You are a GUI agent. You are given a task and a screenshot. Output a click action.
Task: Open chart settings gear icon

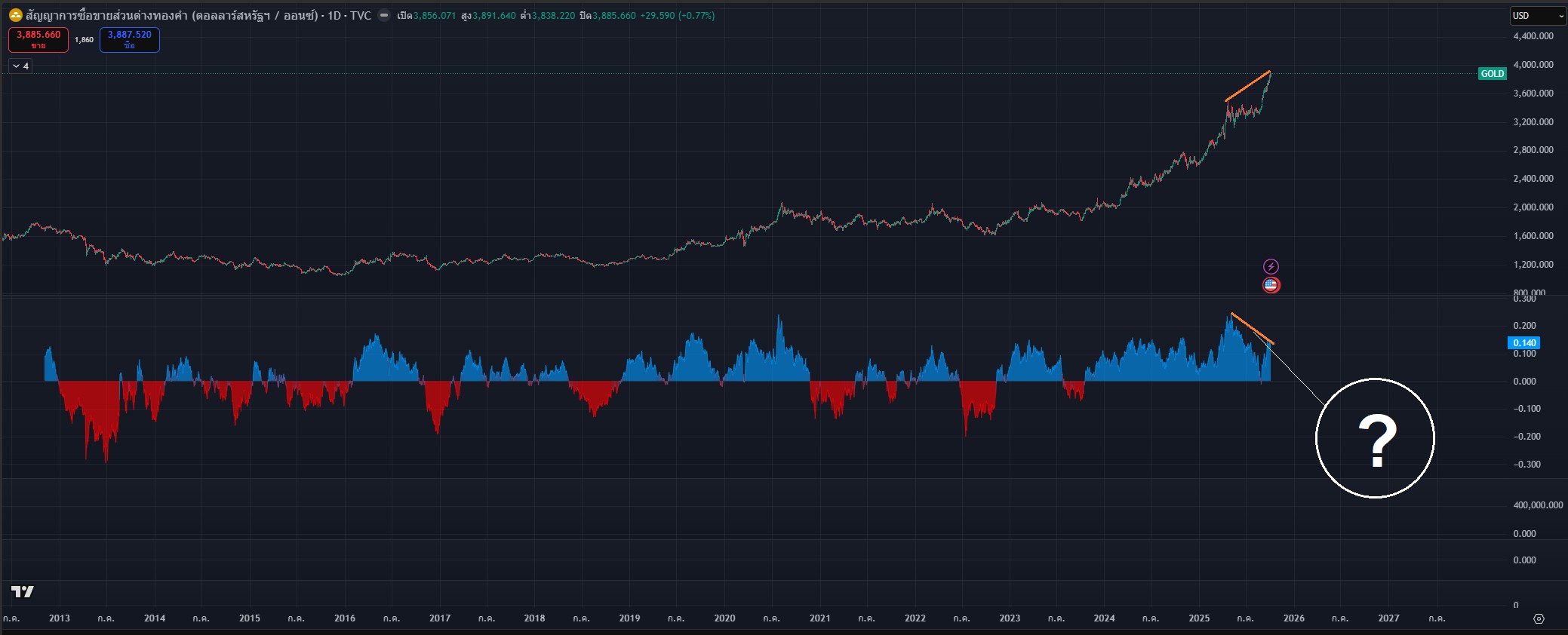(x=1539, y=618)
